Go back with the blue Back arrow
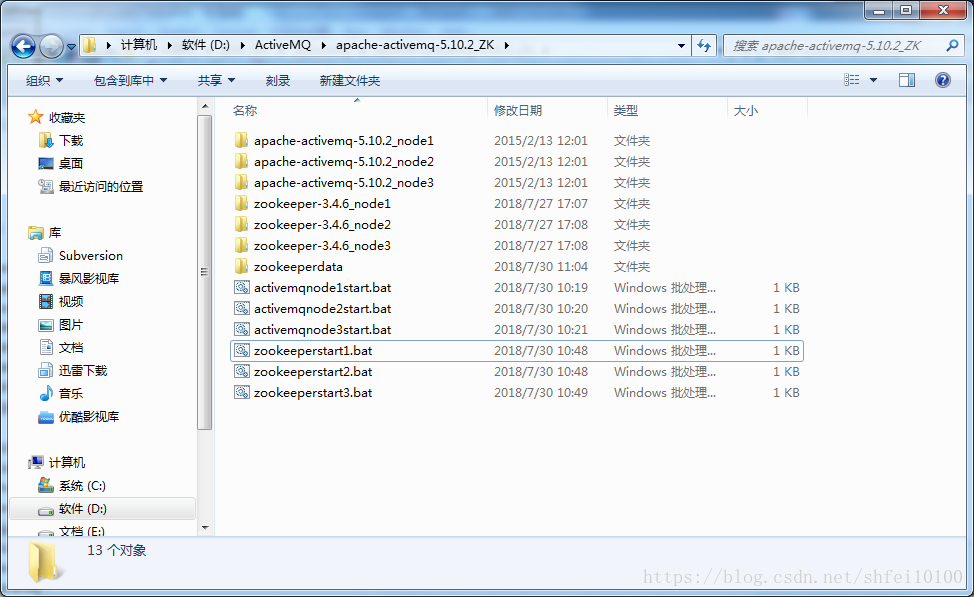This screenshot has height=597, width=974. coord(24,46)
